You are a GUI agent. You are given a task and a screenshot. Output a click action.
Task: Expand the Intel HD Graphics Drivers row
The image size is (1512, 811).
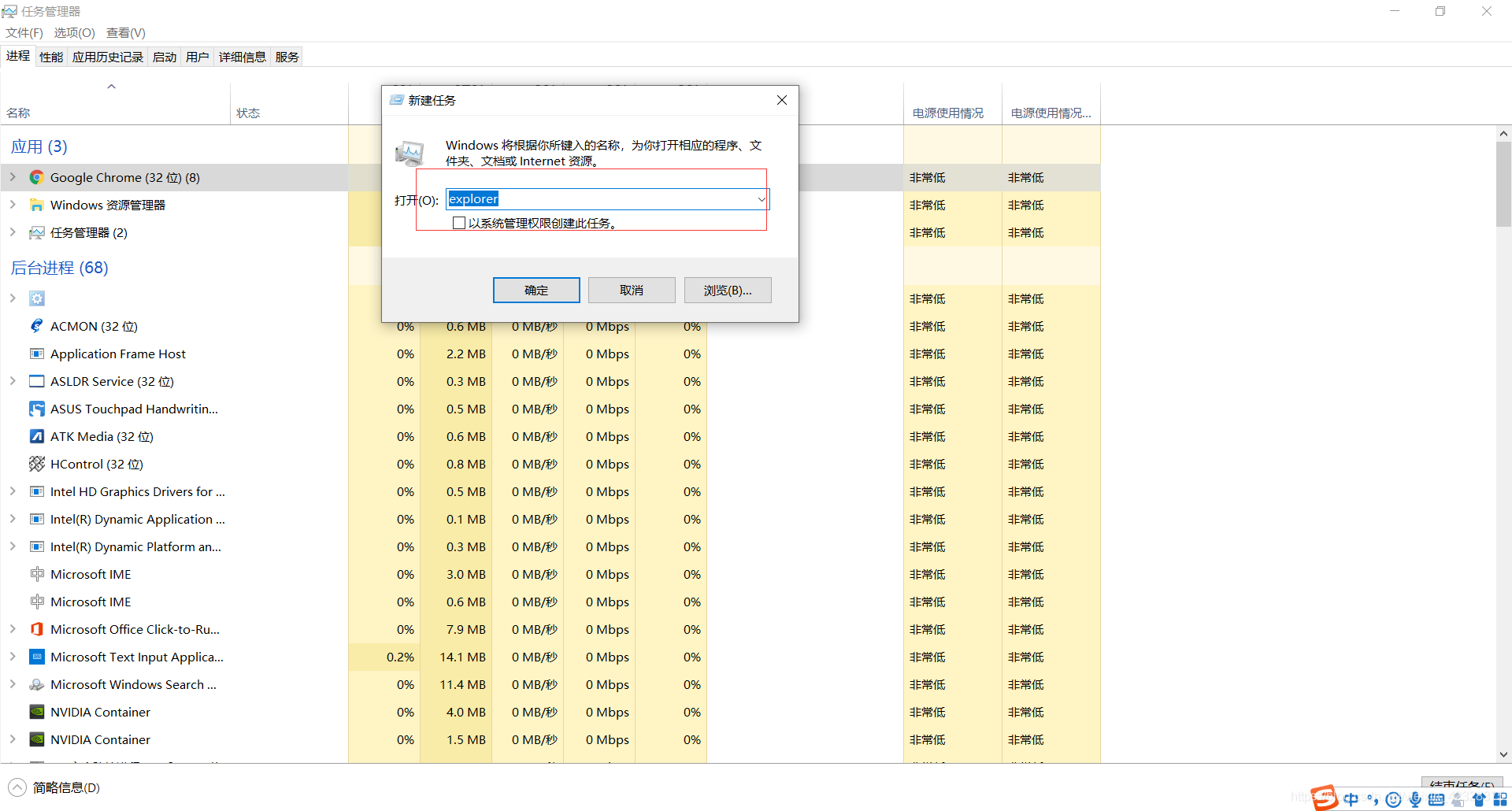tap(13, 491)
